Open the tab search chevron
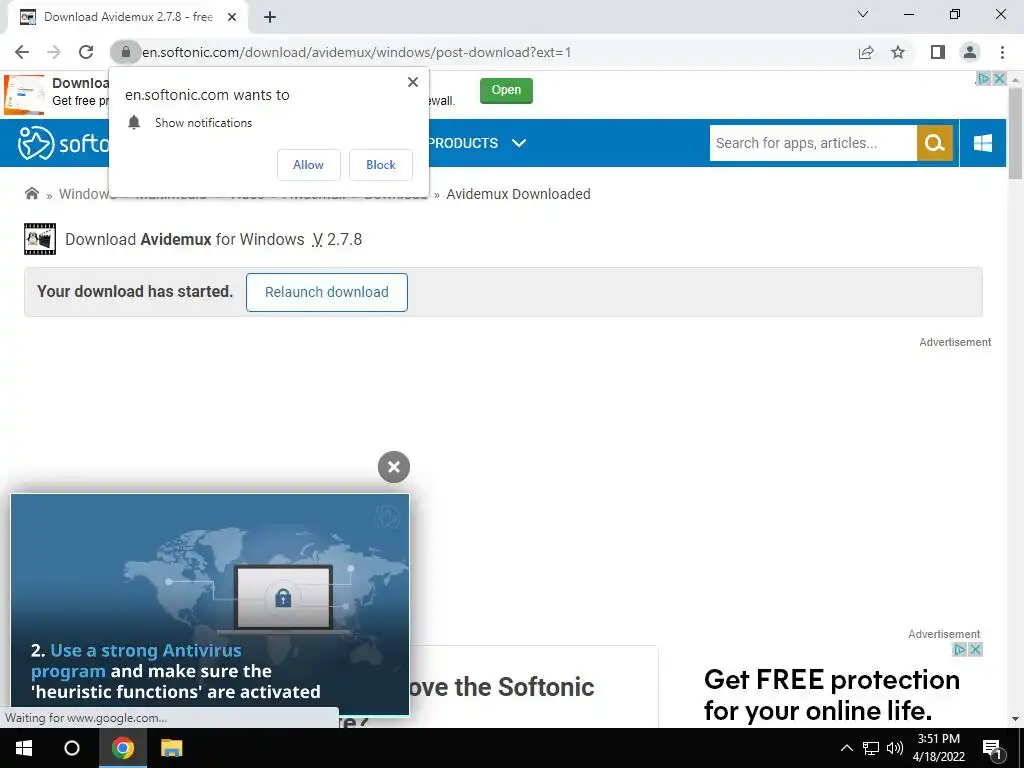The width and height of the screenshot is (1024, 768). 863,14
